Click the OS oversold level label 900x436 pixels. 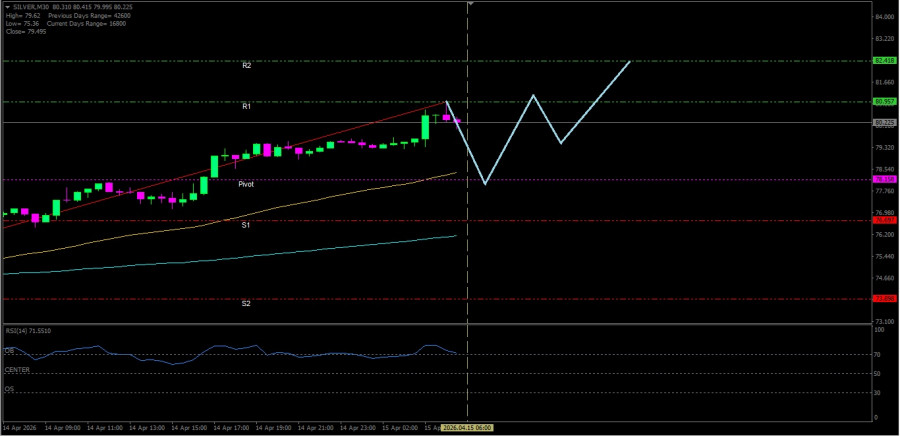(x=9, y=389)
